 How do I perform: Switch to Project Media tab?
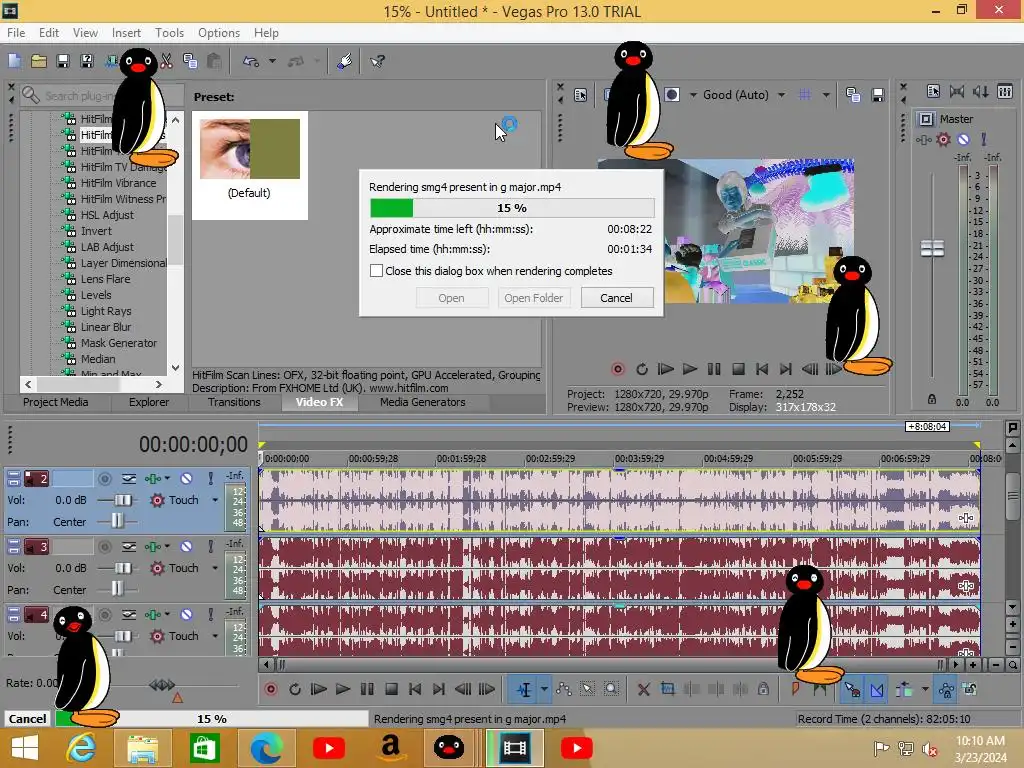(x=56, y=402)
